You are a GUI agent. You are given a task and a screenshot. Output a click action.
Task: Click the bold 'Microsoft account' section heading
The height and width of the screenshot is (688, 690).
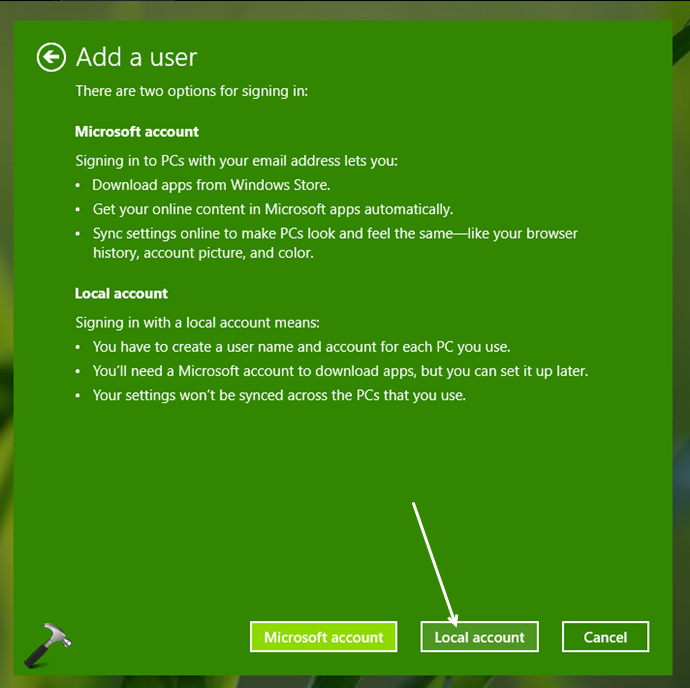click(x=137, y=131)
